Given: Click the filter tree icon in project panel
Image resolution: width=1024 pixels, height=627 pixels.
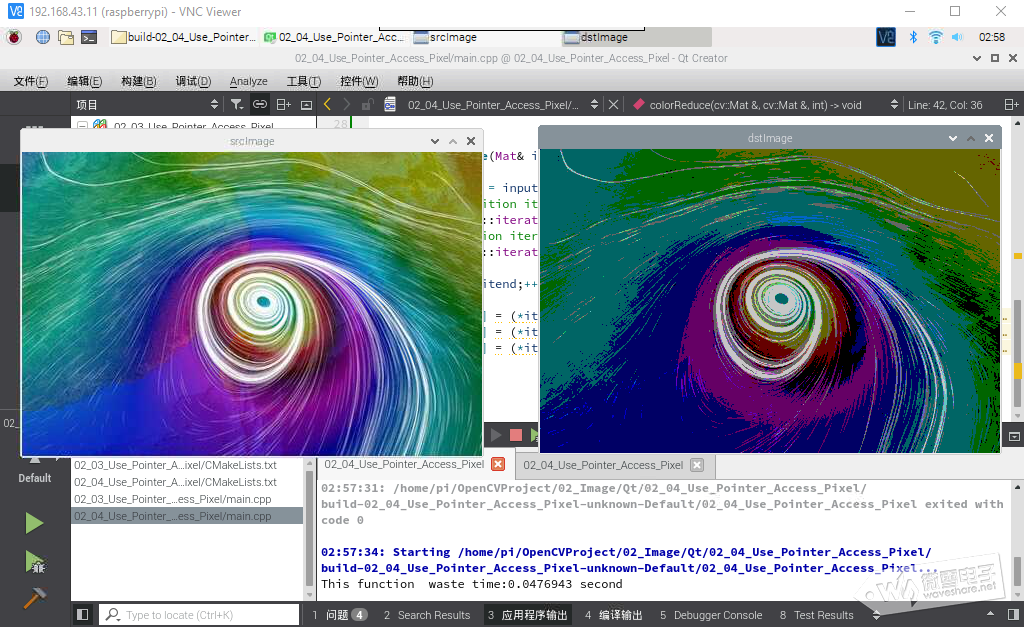Looking at the screenshot, I should coord(237,104).
